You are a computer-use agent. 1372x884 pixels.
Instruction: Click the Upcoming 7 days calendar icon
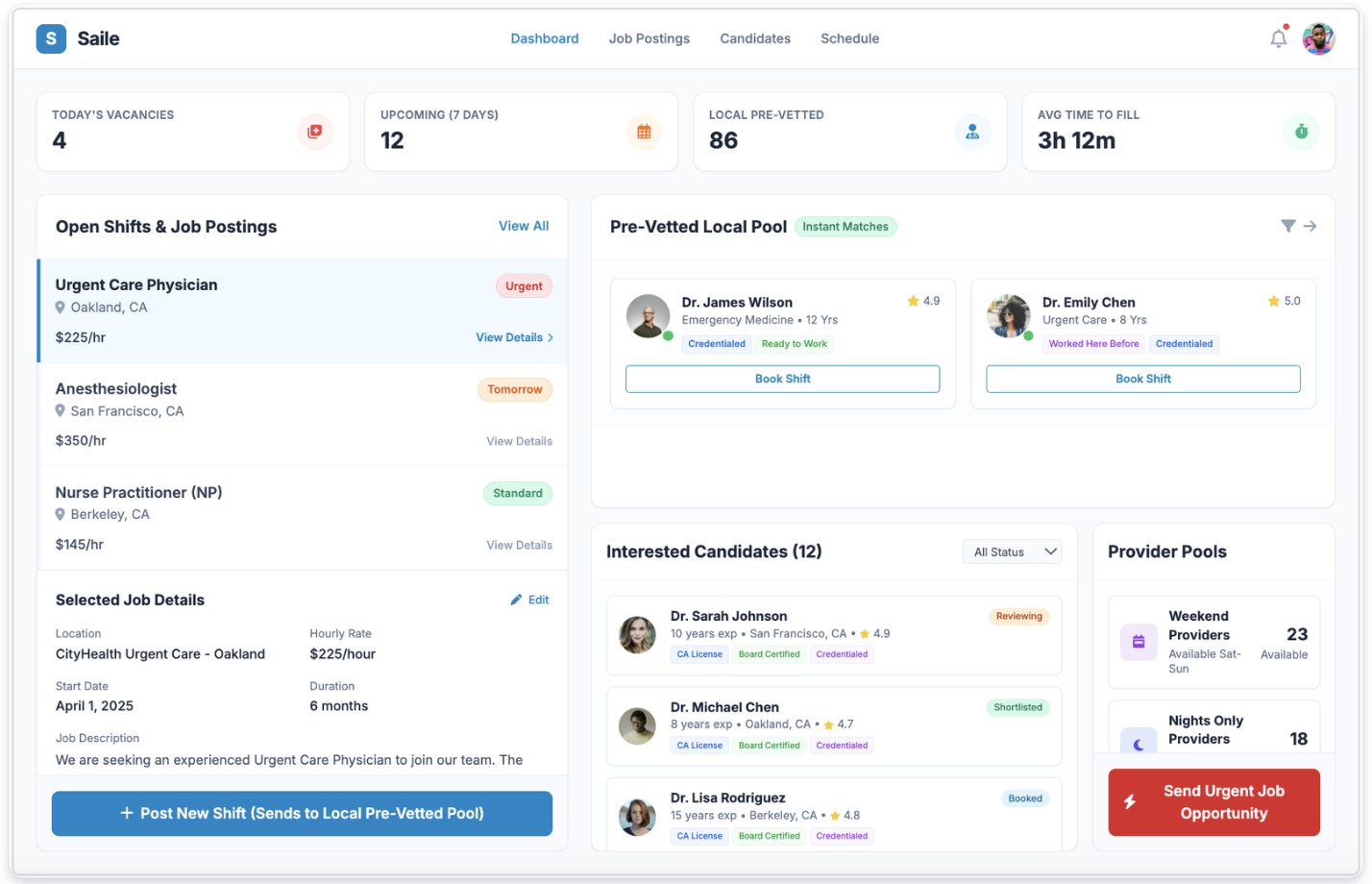click(644, 132)
